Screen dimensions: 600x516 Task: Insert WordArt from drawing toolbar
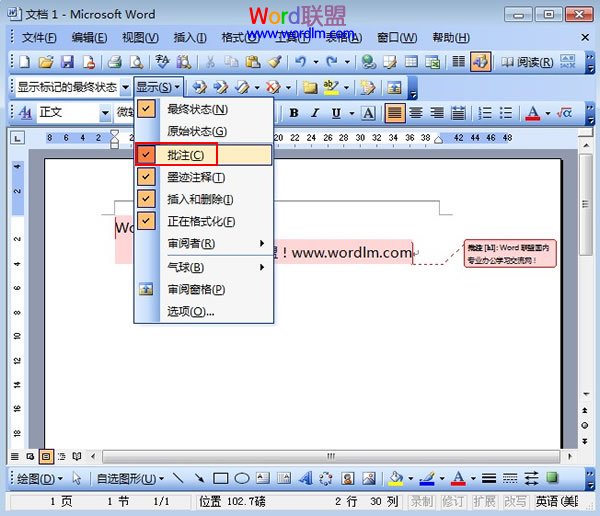pyautogui.click(x=305, y=478)
